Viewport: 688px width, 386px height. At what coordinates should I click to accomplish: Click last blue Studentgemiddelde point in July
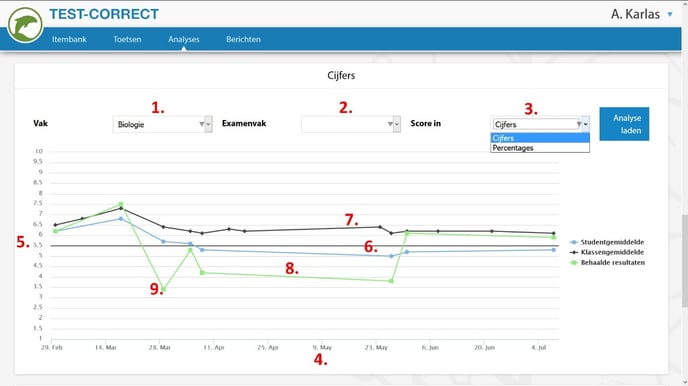(554, 250)
